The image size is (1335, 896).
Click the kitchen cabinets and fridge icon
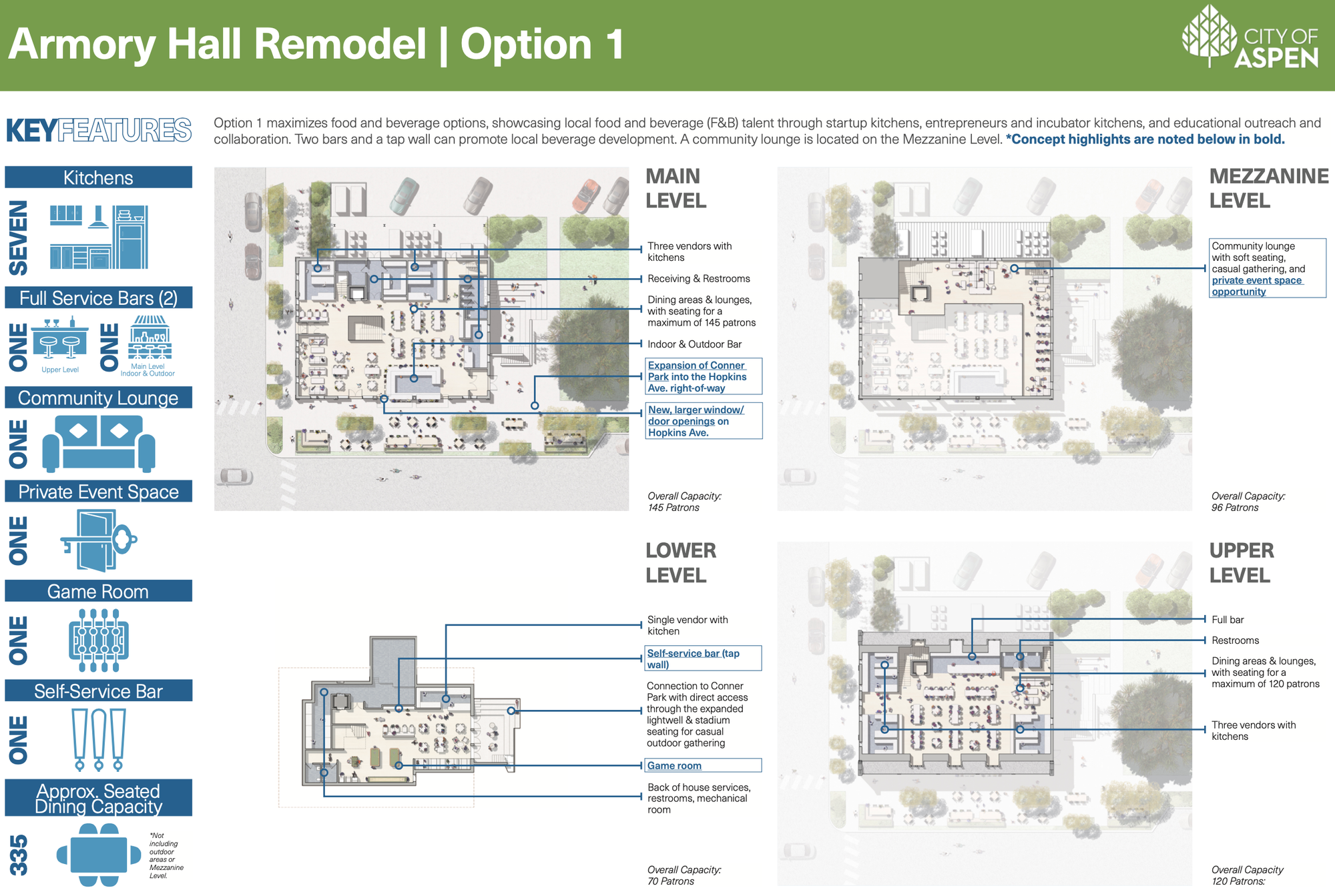(99, 237)
